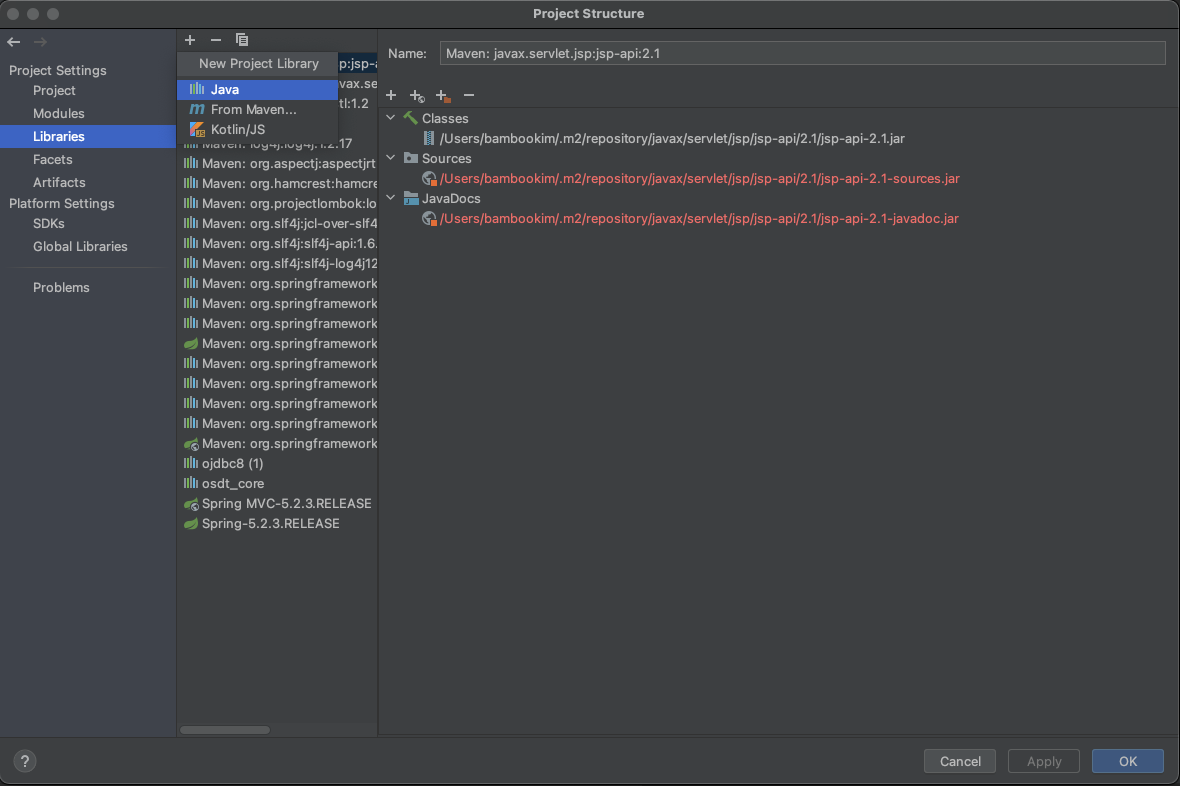Screen dimensions: 1180x786
Task: Click the library Name input field
Action: coord(802,53)
